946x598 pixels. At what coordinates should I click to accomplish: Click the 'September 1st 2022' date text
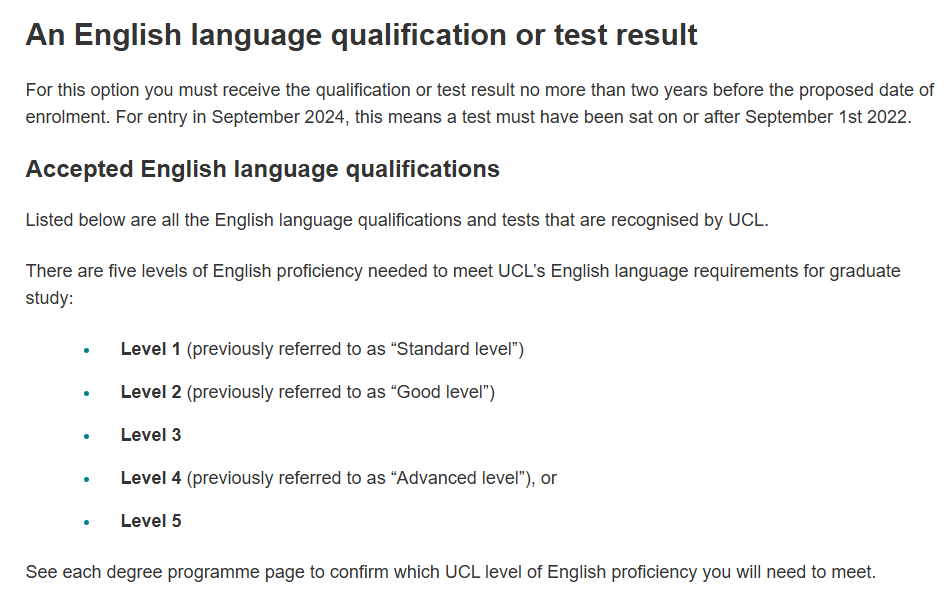point(827,116)
